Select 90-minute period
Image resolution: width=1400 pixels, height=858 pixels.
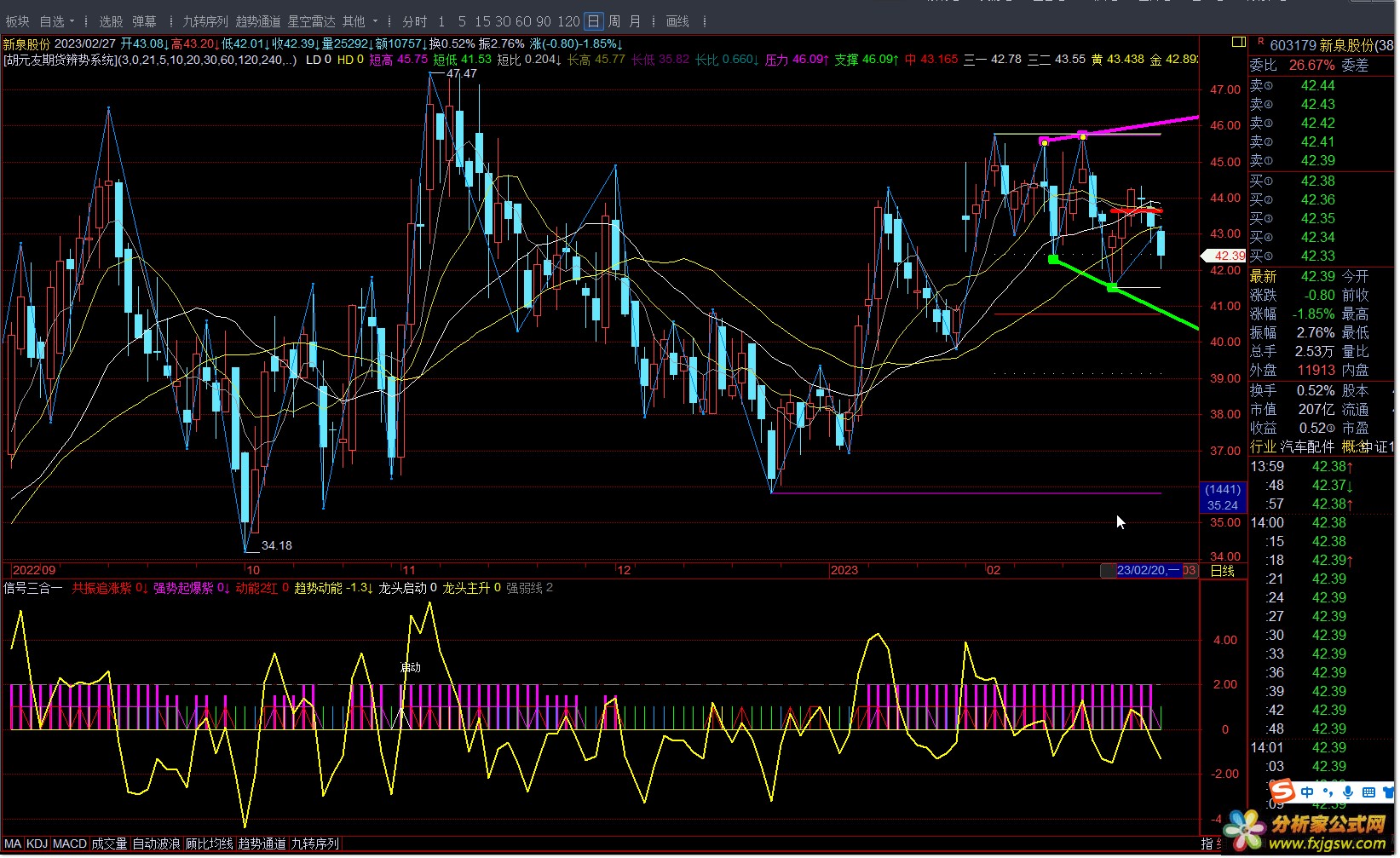click(x=544, y=21)
